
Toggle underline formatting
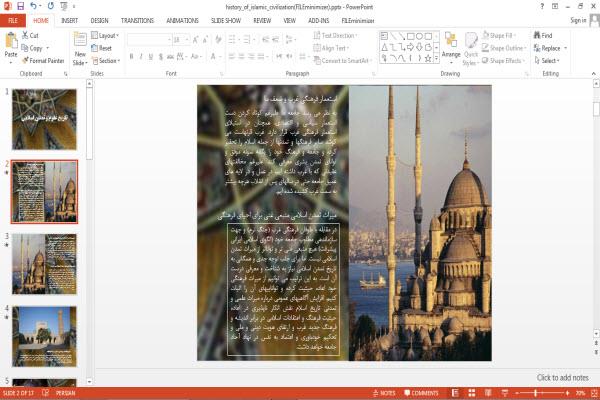click(x=151, y=57)
